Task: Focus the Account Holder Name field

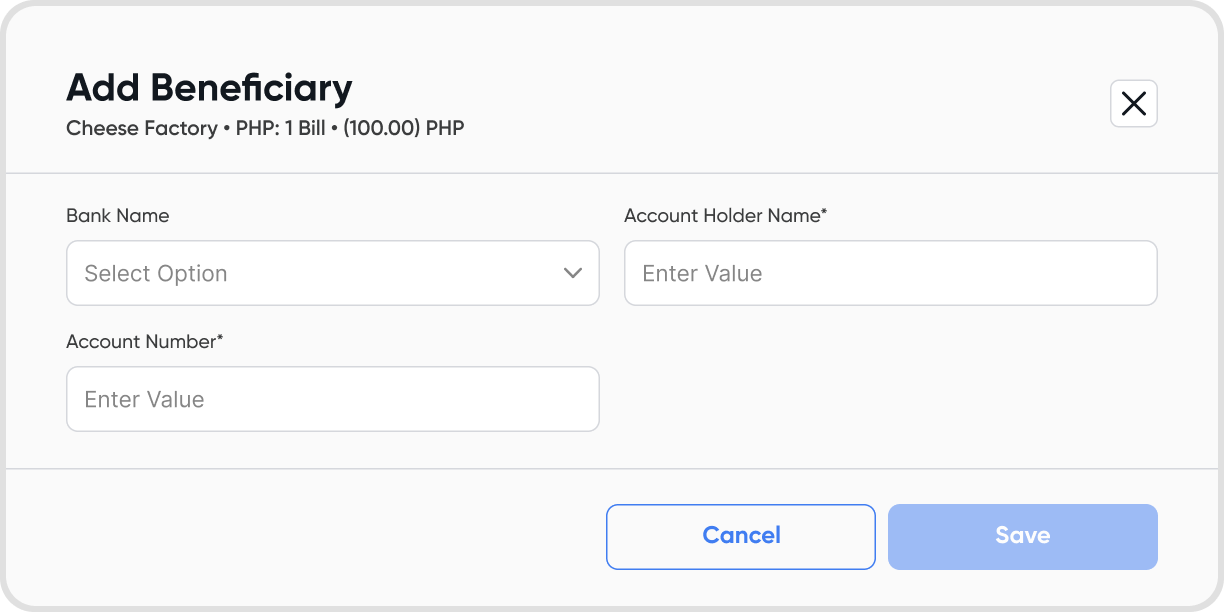Action: pyautogui.click(x=890, y=273)
